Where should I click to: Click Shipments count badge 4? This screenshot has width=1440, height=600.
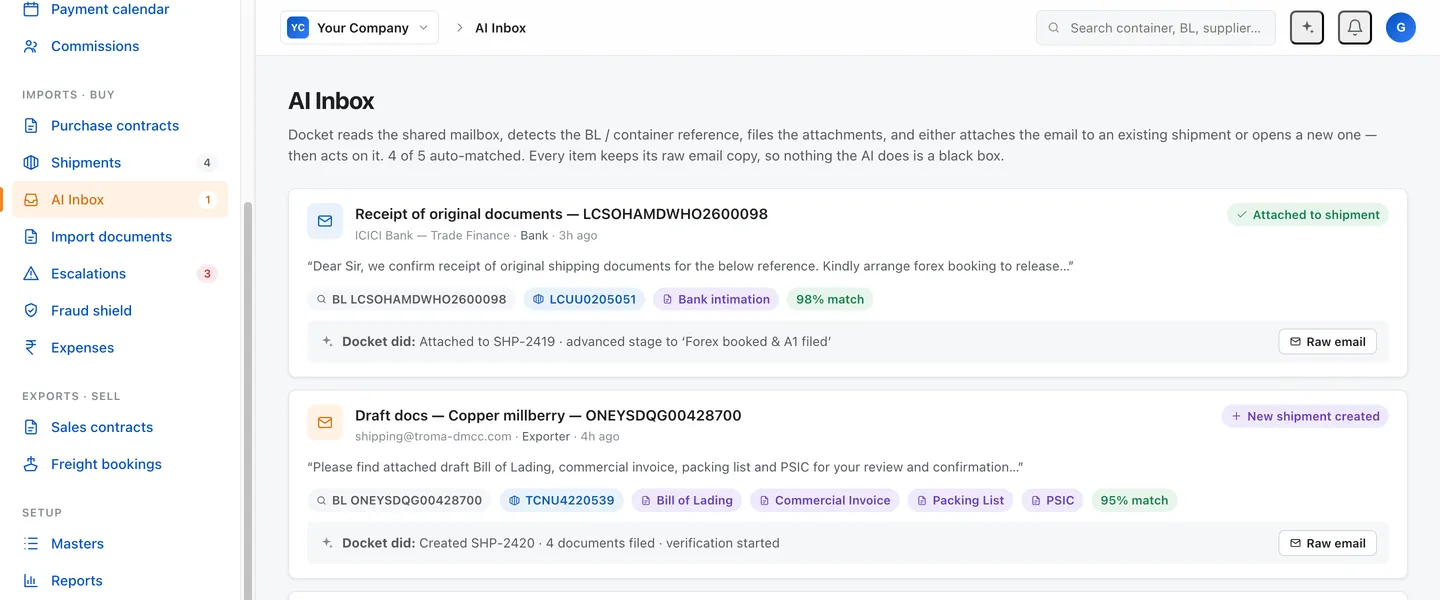click(207, 163)
